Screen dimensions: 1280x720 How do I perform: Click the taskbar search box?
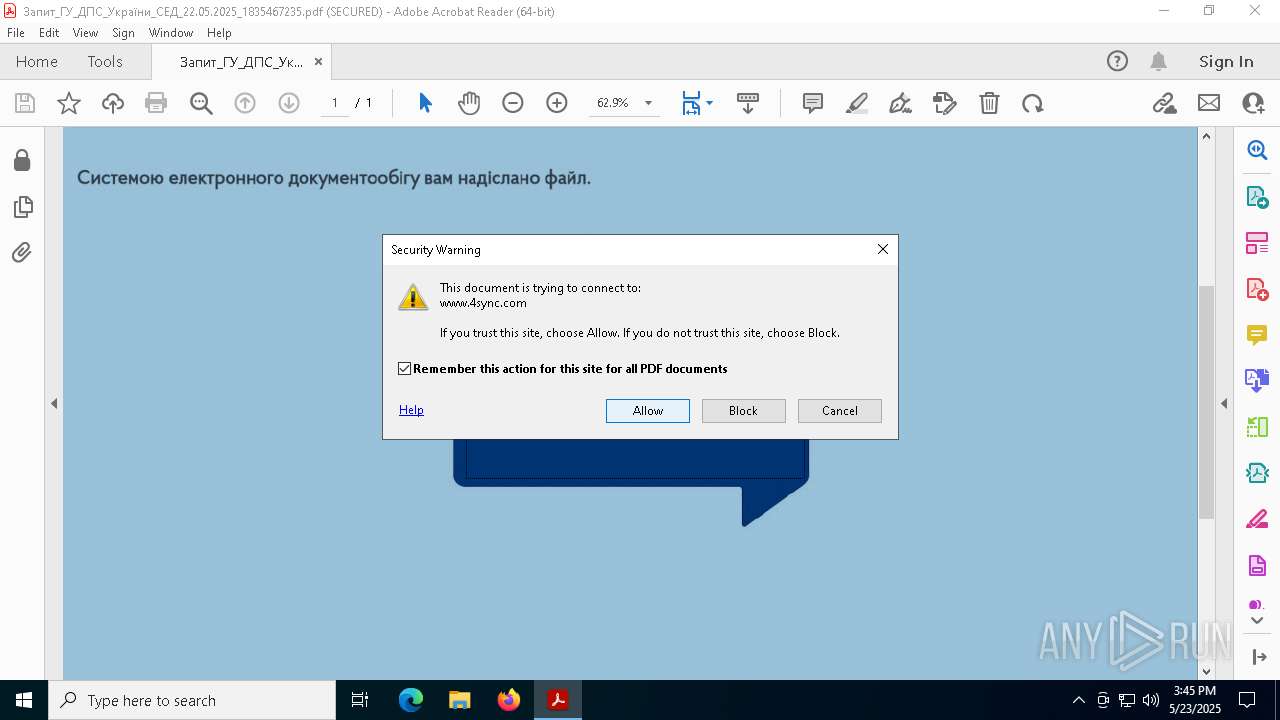pyautogui.click(x=192, y=700)
